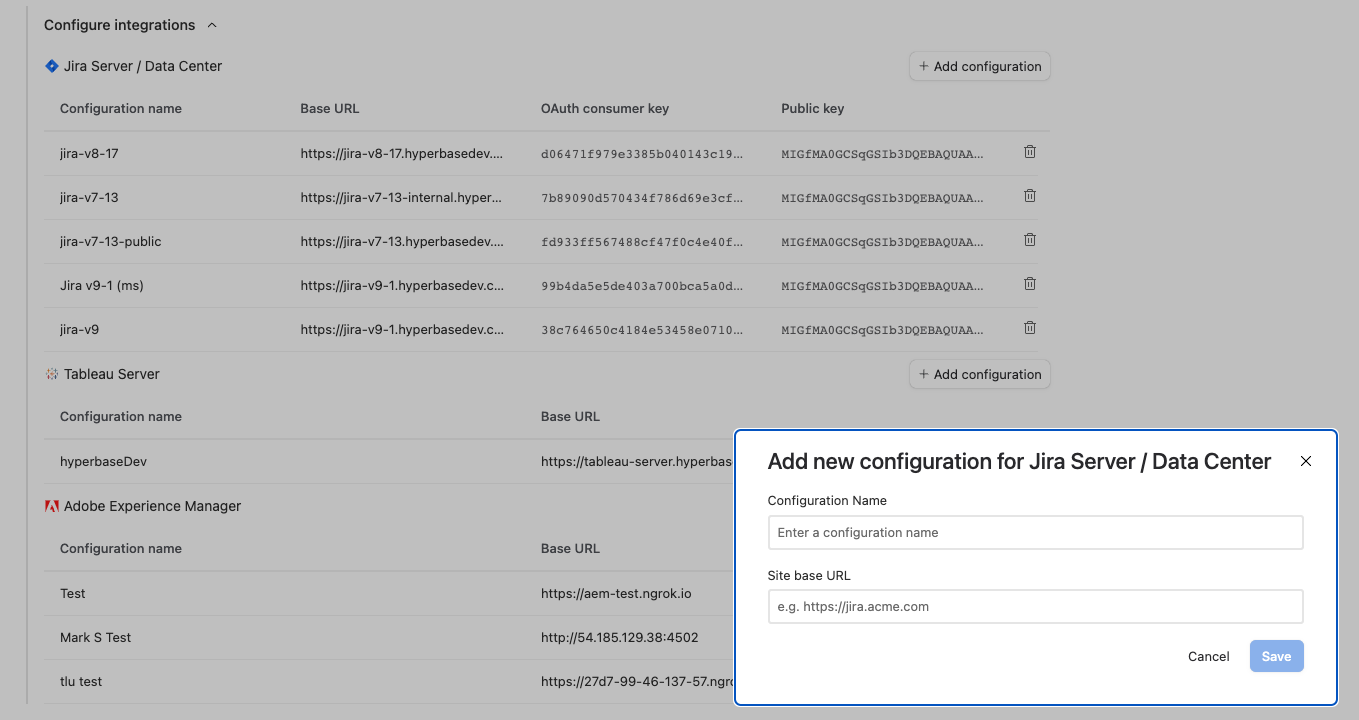This screenshot has width=1359, height=720.
Task: Click the tlu test configuration name
Action: 81,682
